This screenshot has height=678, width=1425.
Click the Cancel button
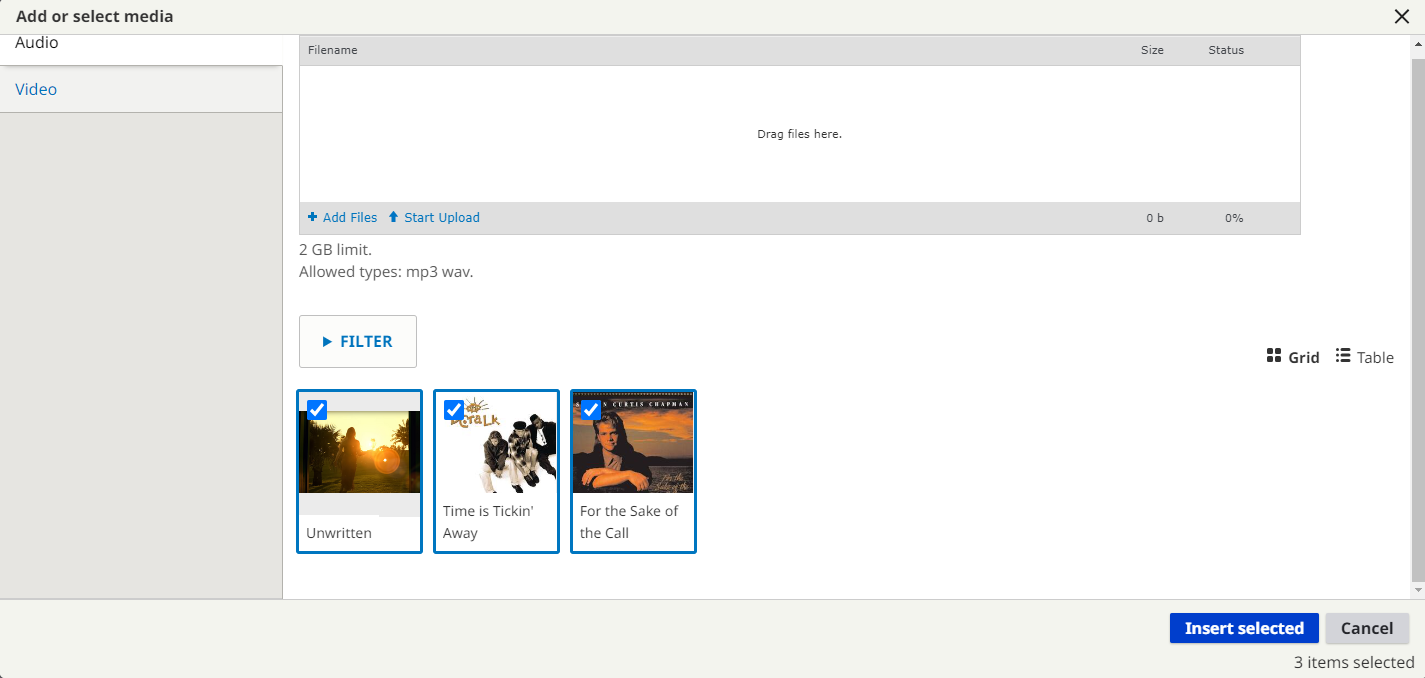pos(1367,628)
